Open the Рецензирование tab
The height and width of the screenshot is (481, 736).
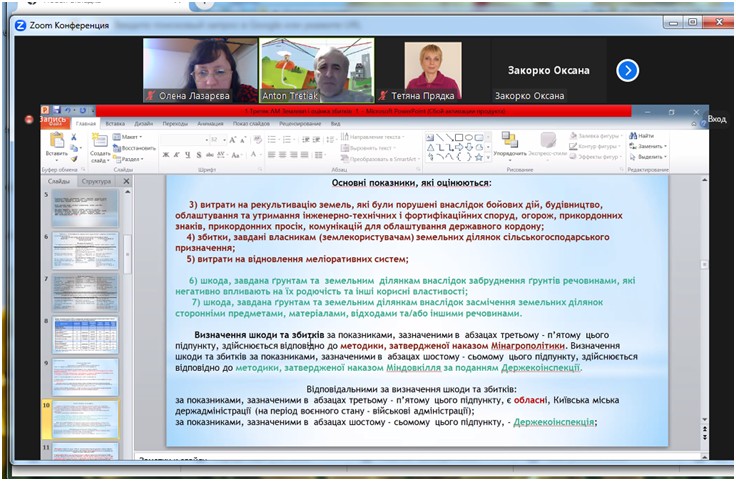300,123
